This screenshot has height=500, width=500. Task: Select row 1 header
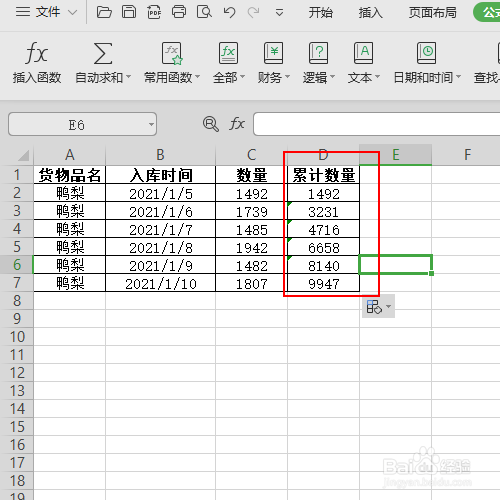[17, 175]
